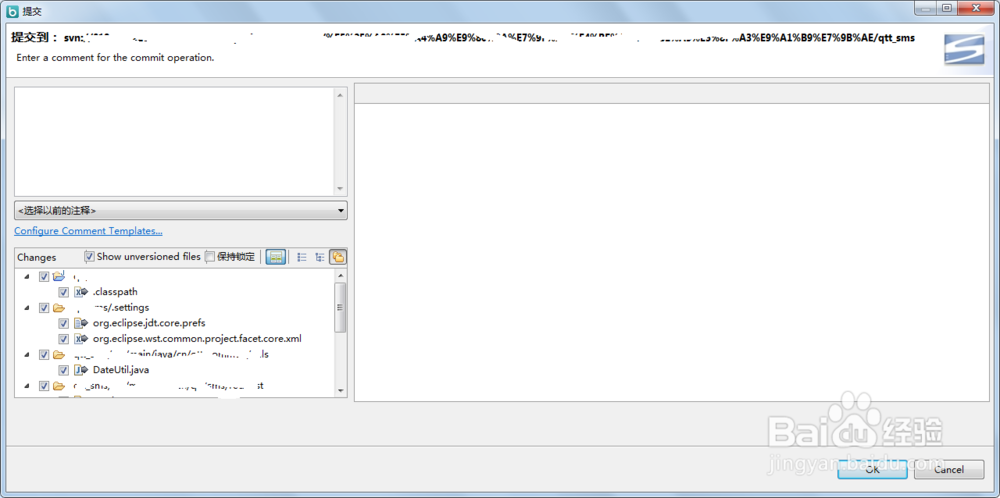Click the SVN logo in dialog header

(963, 49)
